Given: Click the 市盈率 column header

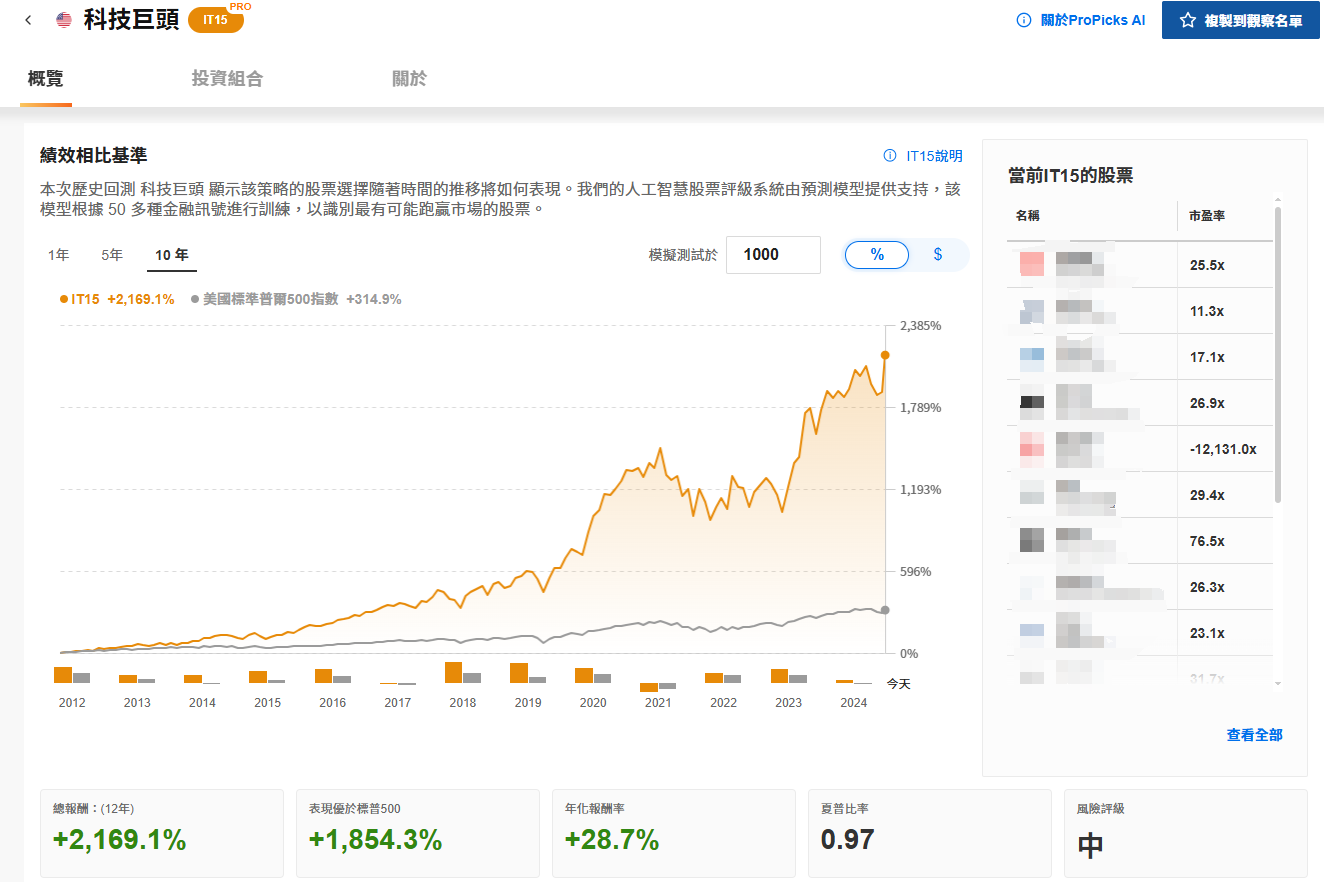Looking at the screenshot, I should (x=1207, y=215).
